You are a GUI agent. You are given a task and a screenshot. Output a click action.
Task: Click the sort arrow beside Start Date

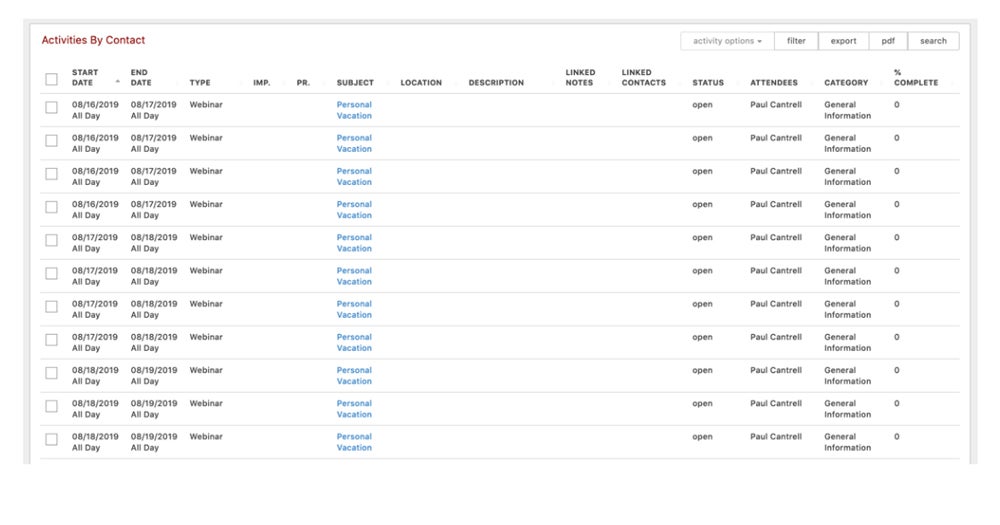[117, 82]
